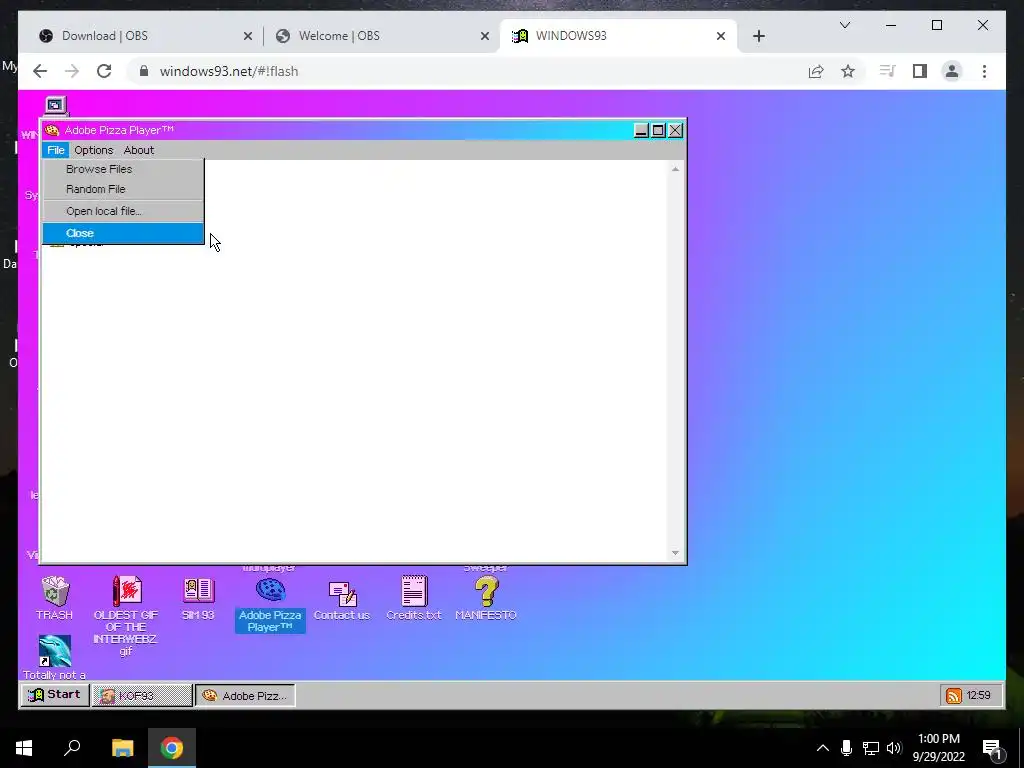Close the Download | OBS tab
1024x768 pixels.
pos(248,37)
